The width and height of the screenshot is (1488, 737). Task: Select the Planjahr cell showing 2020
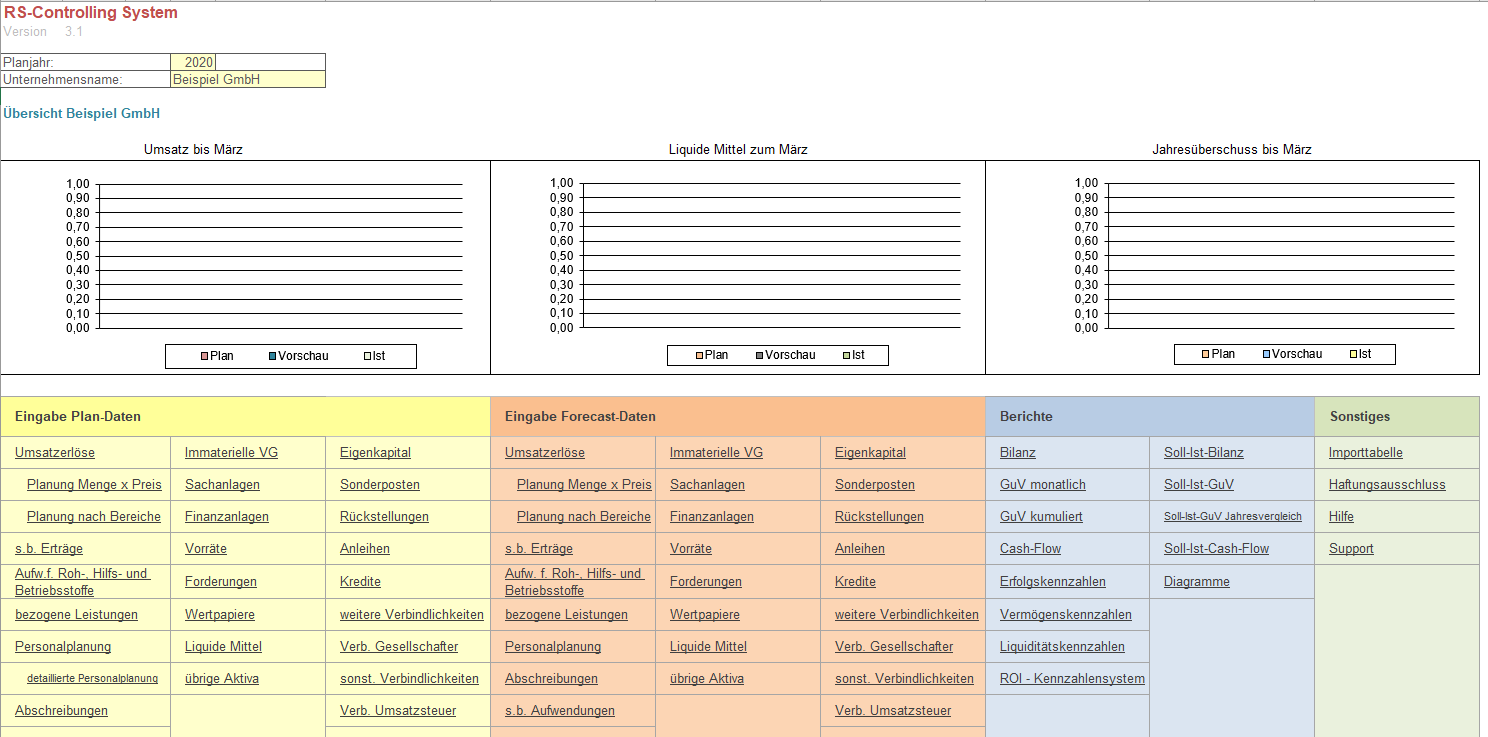(x=194, y=62)
